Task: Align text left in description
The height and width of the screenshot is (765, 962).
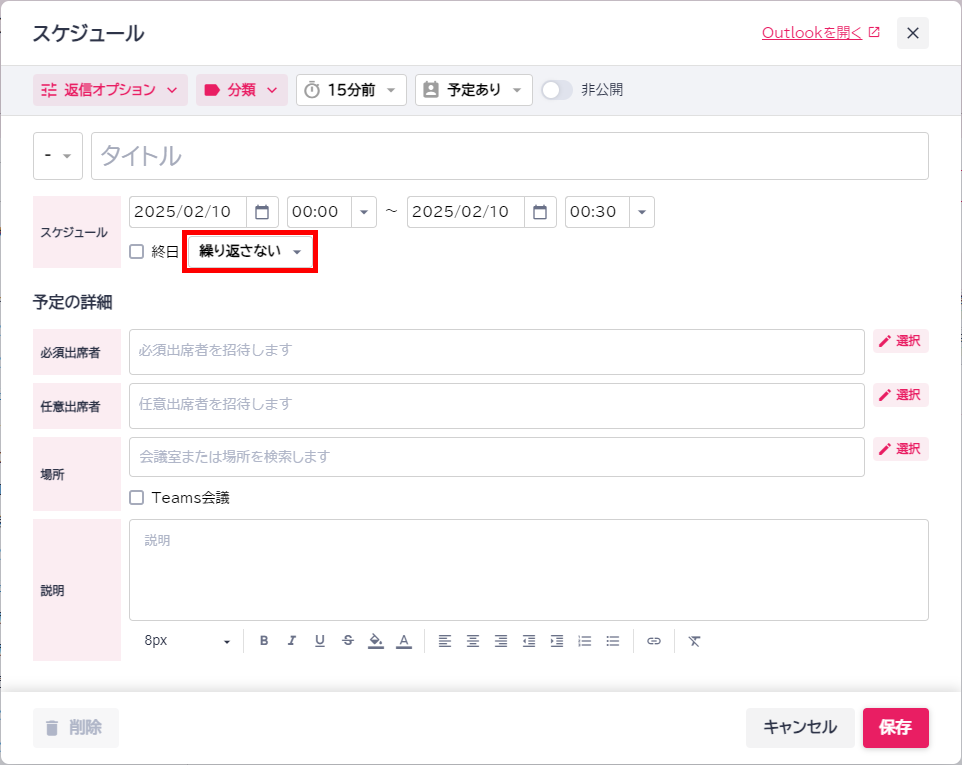Action: click(445, 640)
